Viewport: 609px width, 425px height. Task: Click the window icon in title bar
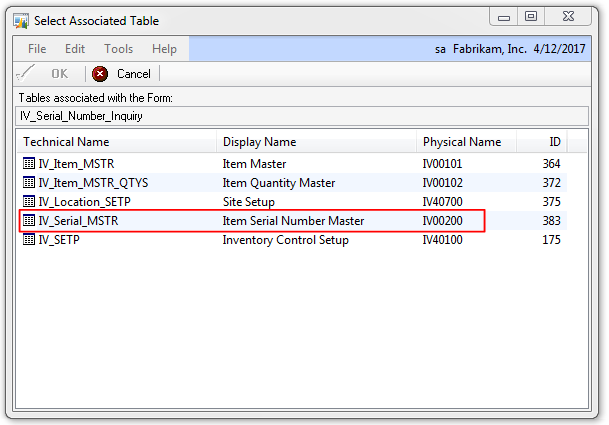click(x=21, y=20)
